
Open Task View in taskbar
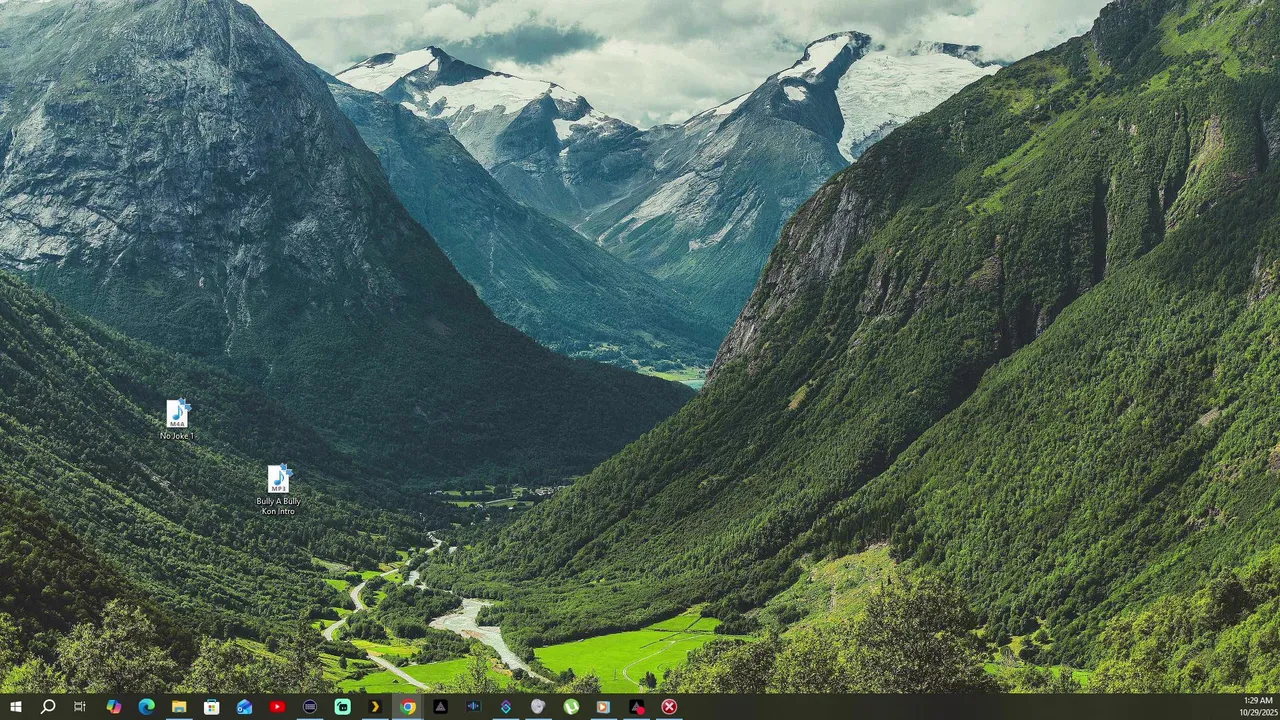pos(80,707)
